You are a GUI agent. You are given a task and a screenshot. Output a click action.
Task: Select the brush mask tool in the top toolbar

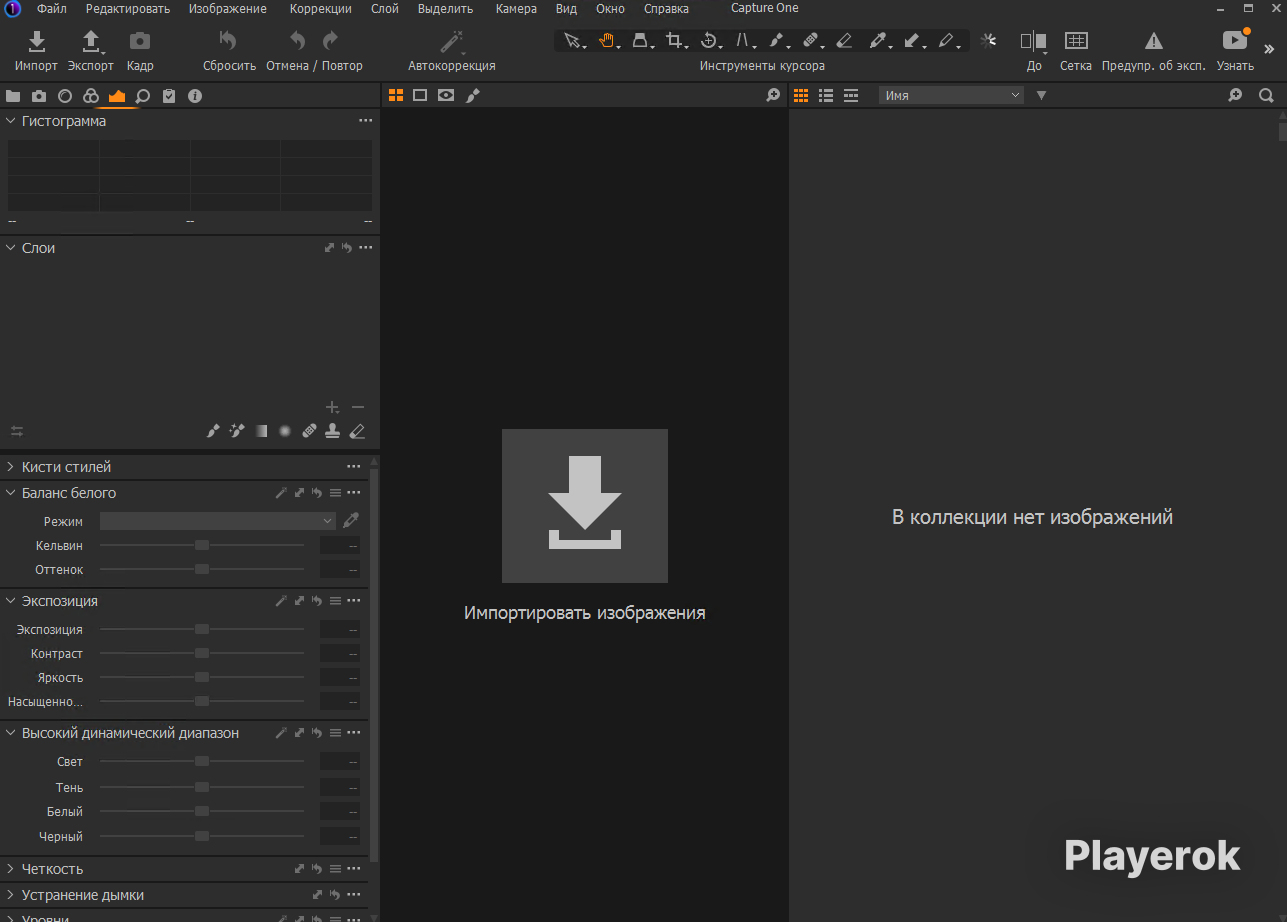click(777, 41)
